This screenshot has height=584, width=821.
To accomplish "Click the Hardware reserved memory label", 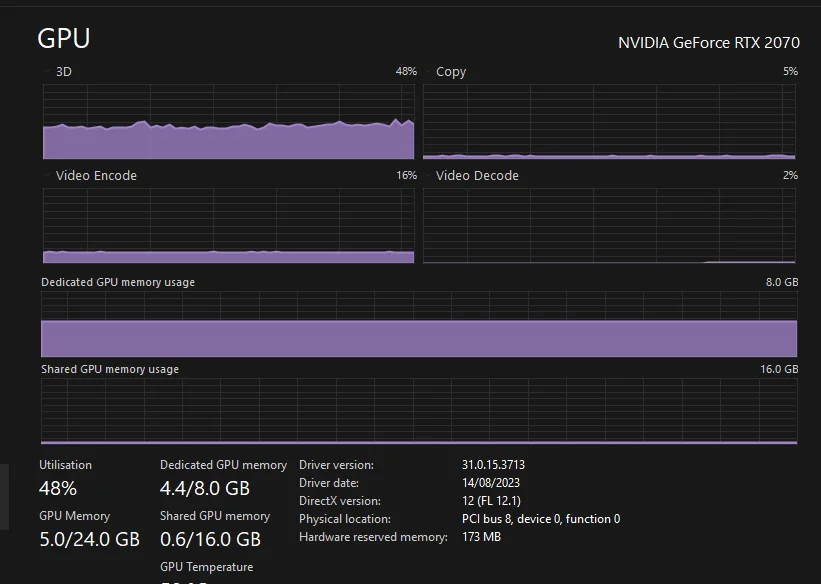I will click(x=373, y=537).
